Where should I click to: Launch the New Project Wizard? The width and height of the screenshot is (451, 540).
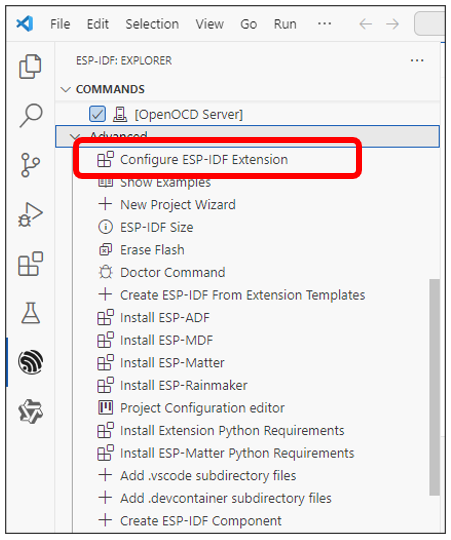pos(178,205)
